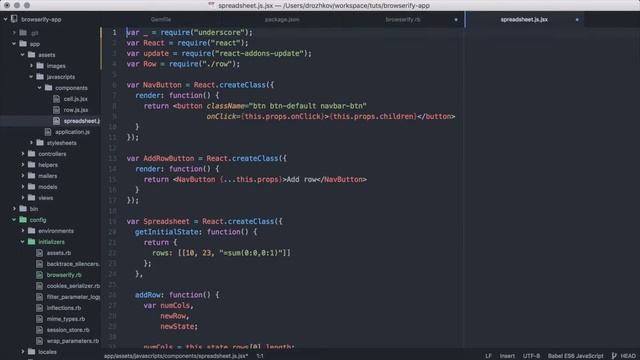Open row.js.jsx file

pos(76,110)
